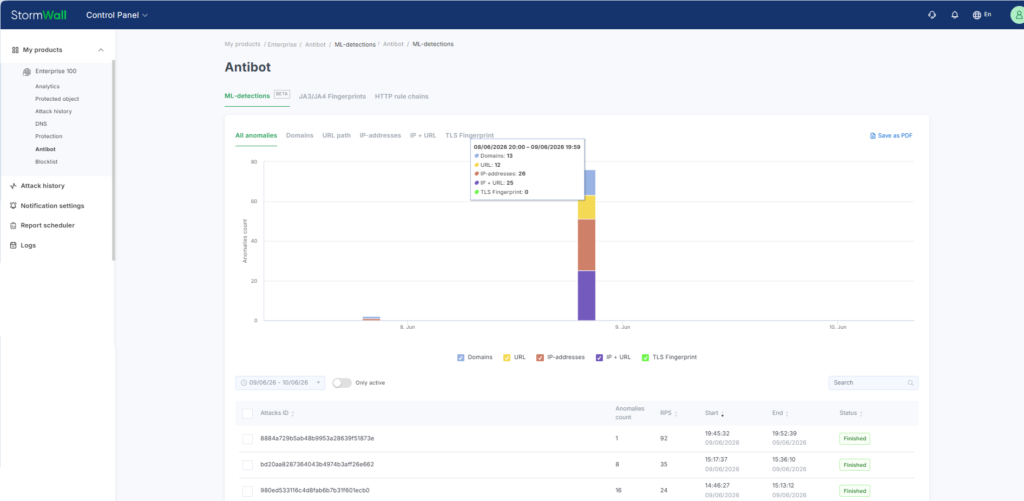1024x501 pixels.
Task: Open Protection in the sidebar
Action: pyautogui.click(x=49, y=136)
